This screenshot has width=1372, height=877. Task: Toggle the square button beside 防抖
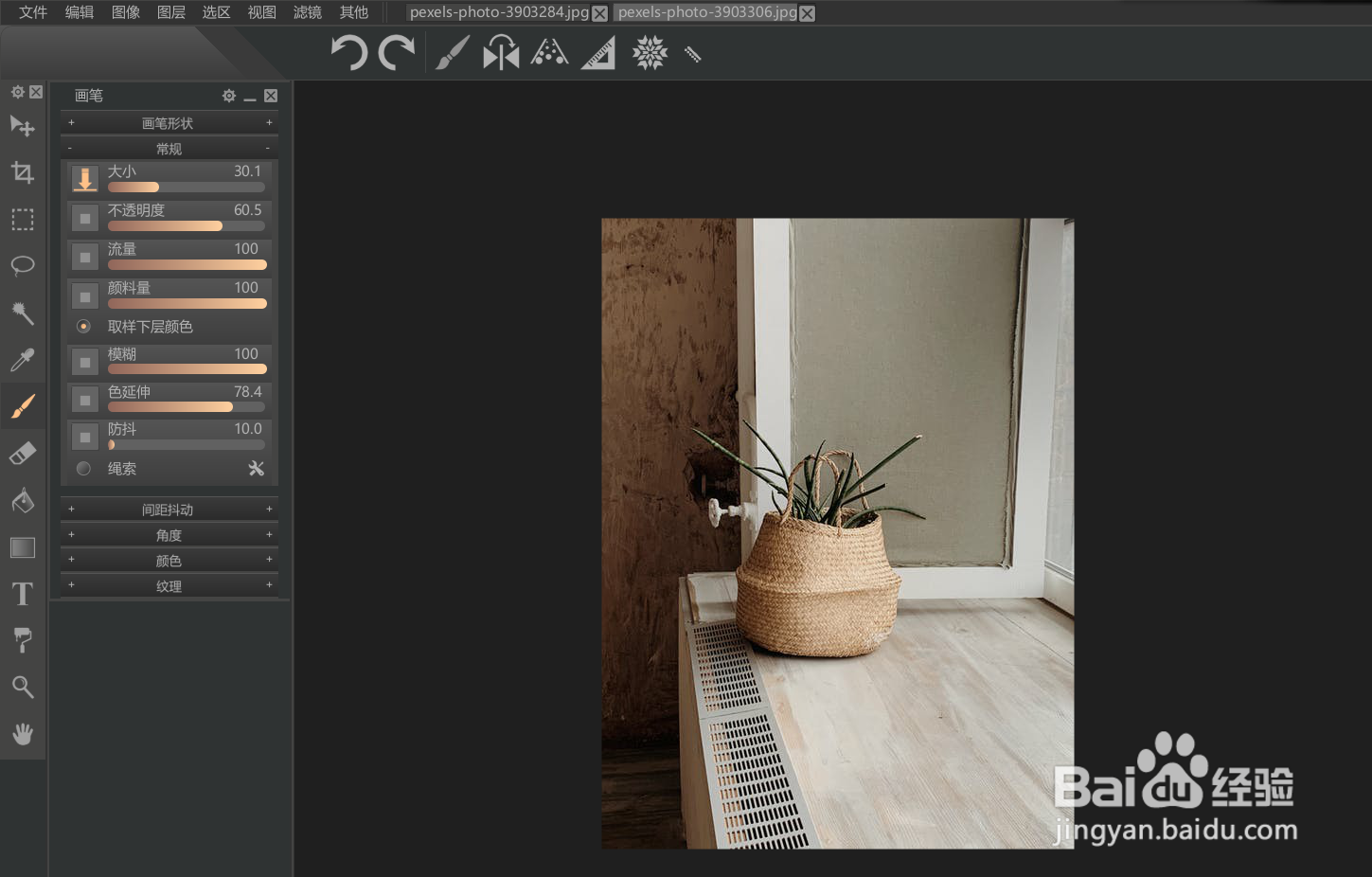[85, 437]
